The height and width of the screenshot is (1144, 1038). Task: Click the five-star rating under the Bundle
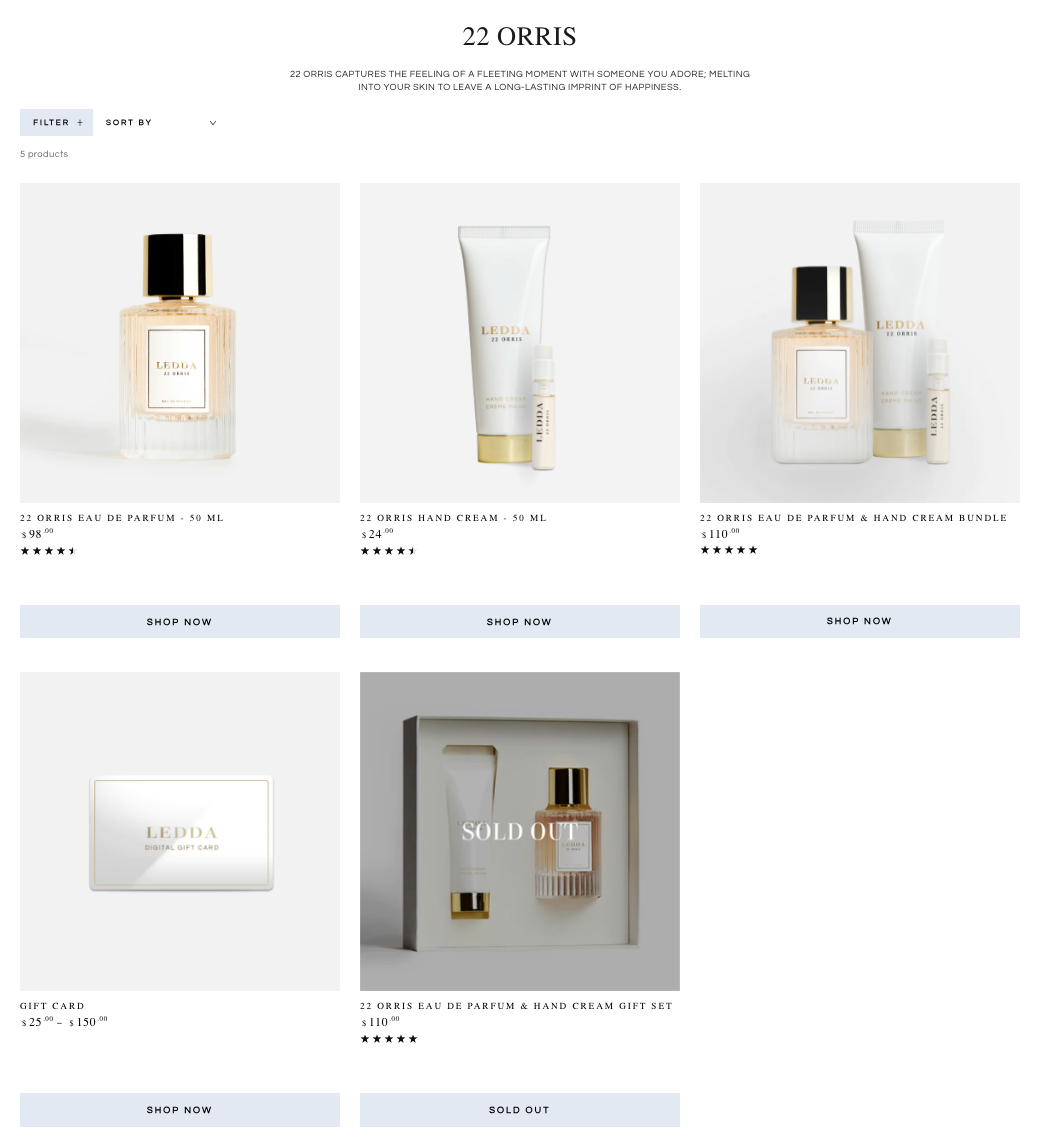[729, 550]
